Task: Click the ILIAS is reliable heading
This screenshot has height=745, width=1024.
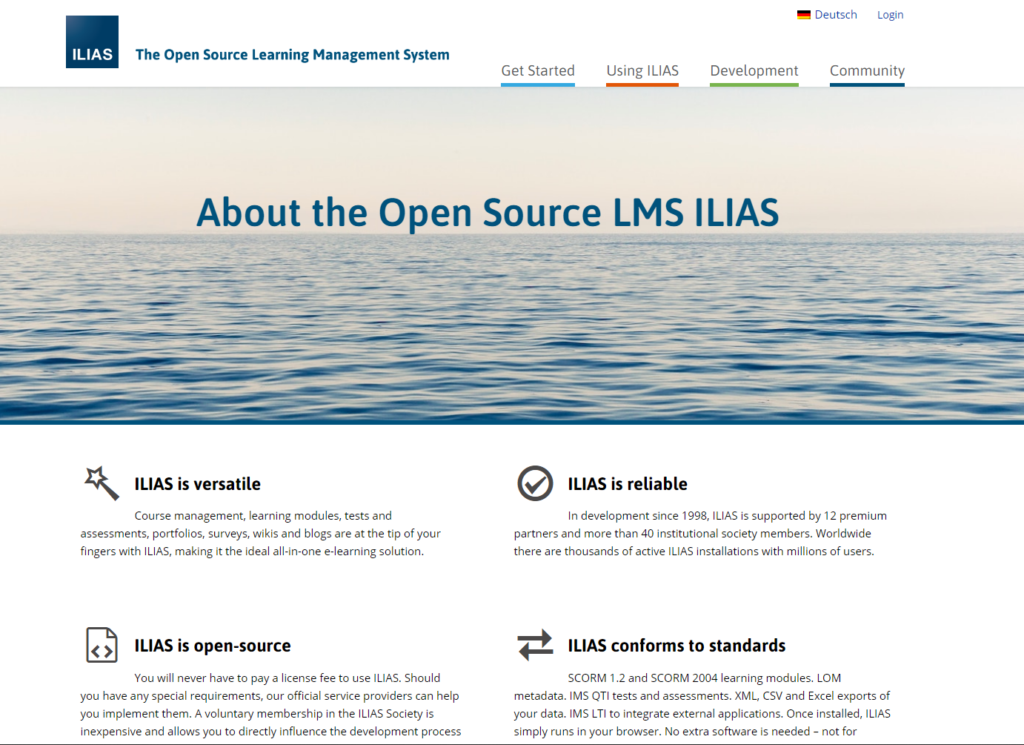Action: [x=628, y=484]
